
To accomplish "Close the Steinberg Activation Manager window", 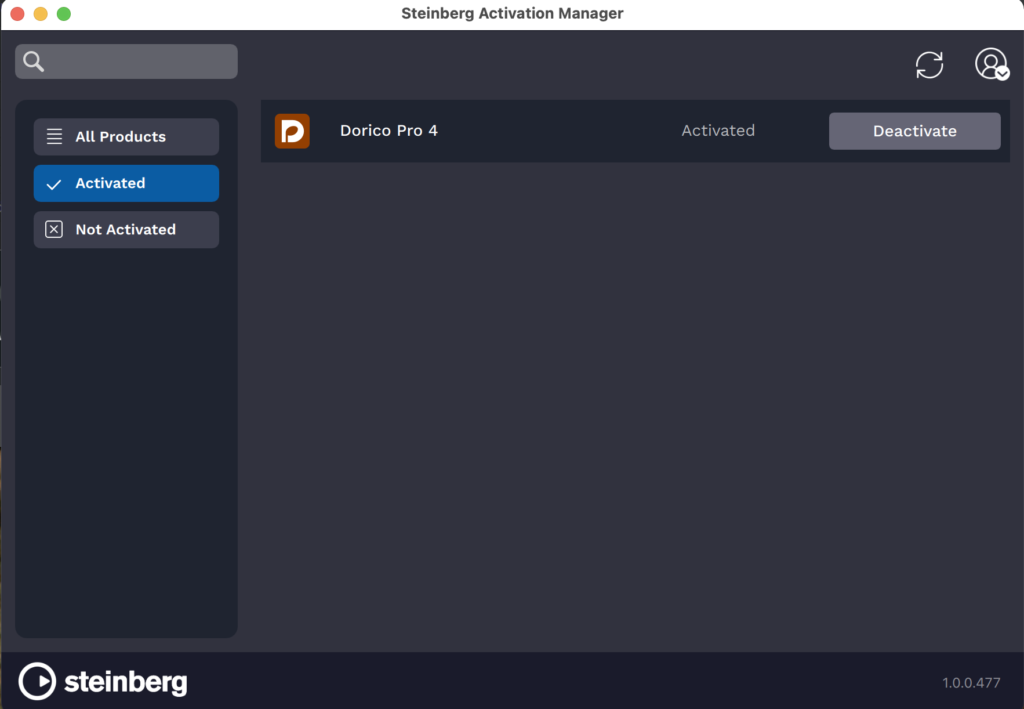I will (18, 14).
